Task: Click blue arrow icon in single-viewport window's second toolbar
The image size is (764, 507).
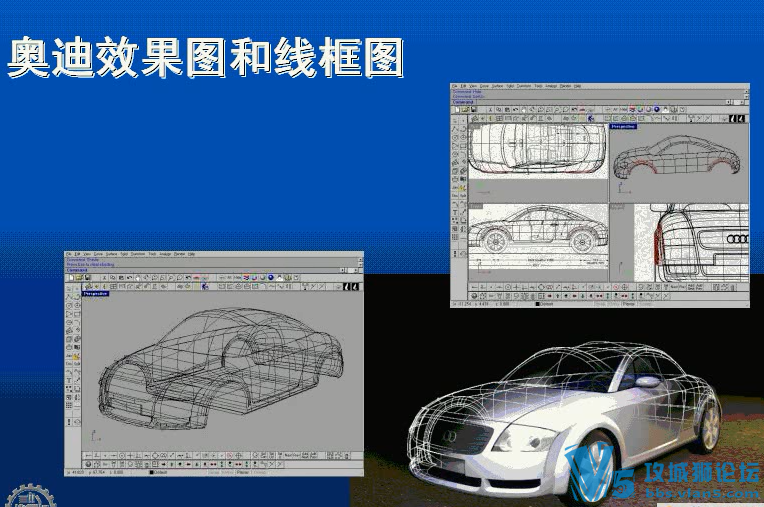Action: pyautogui.click(x=205, y=286)
